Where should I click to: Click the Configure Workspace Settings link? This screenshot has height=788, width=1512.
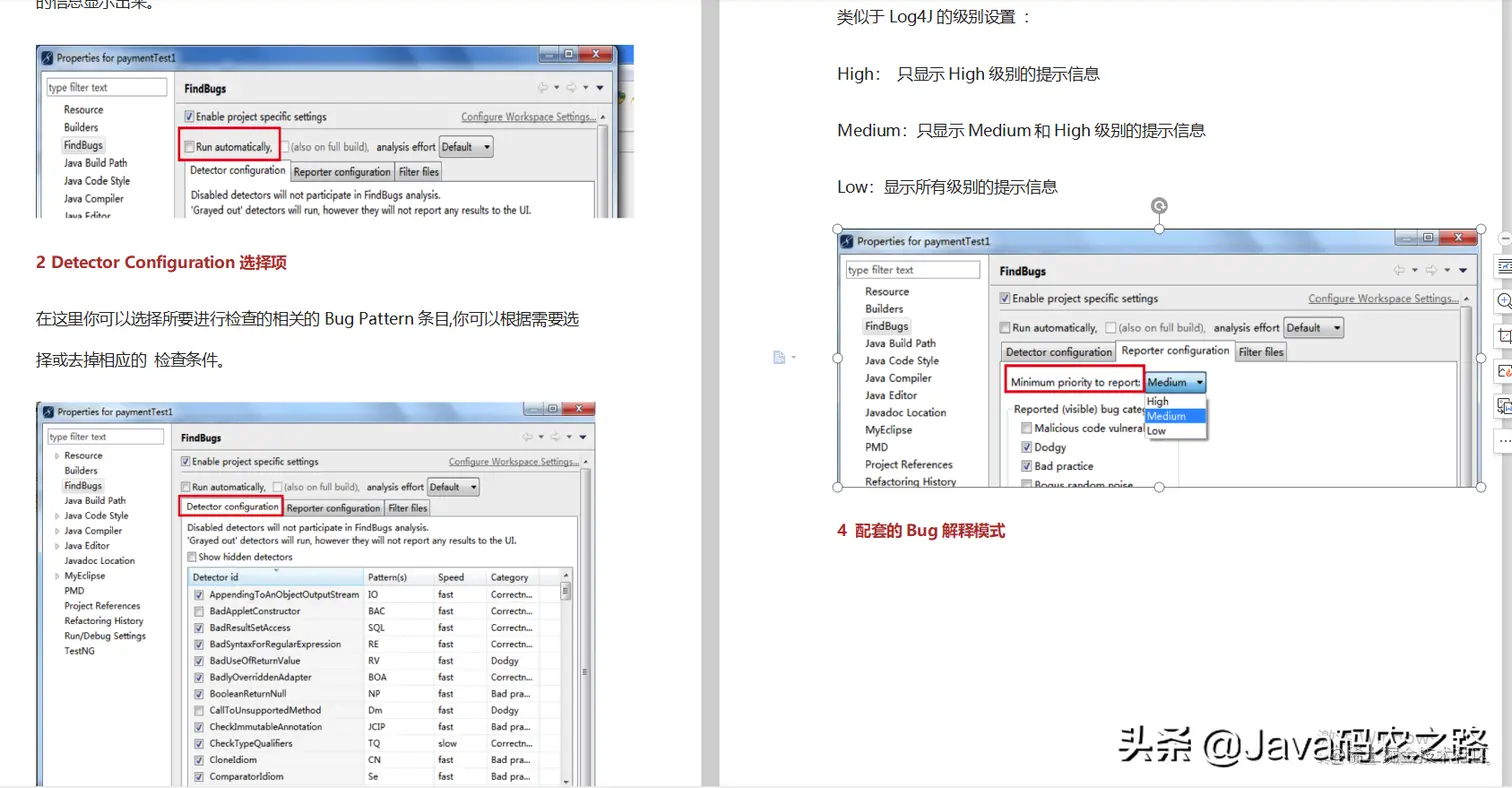click(1381, 298)
